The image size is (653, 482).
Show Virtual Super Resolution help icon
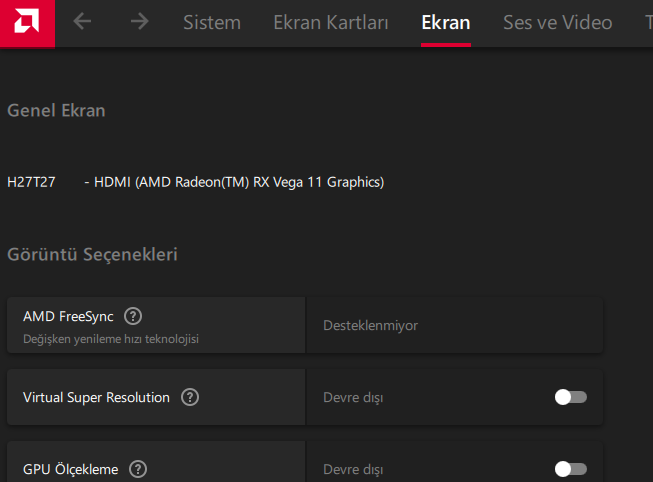(x=190, y=397)
